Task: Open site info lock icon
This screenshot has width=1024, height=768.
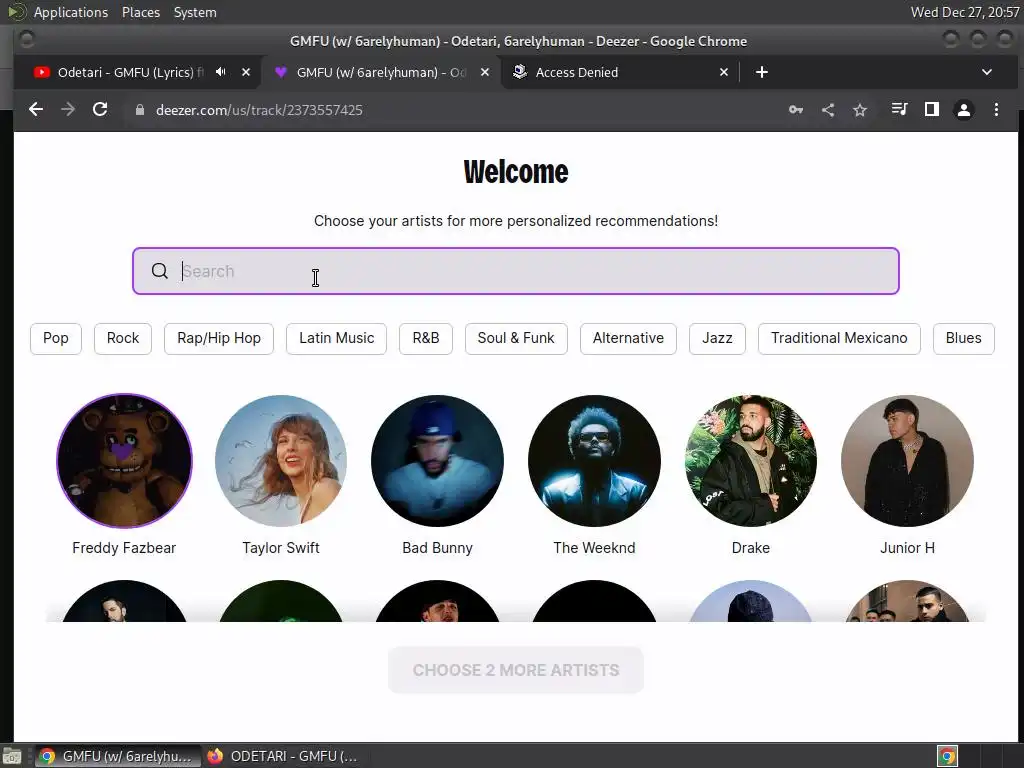Action: [x=139, y=110]
